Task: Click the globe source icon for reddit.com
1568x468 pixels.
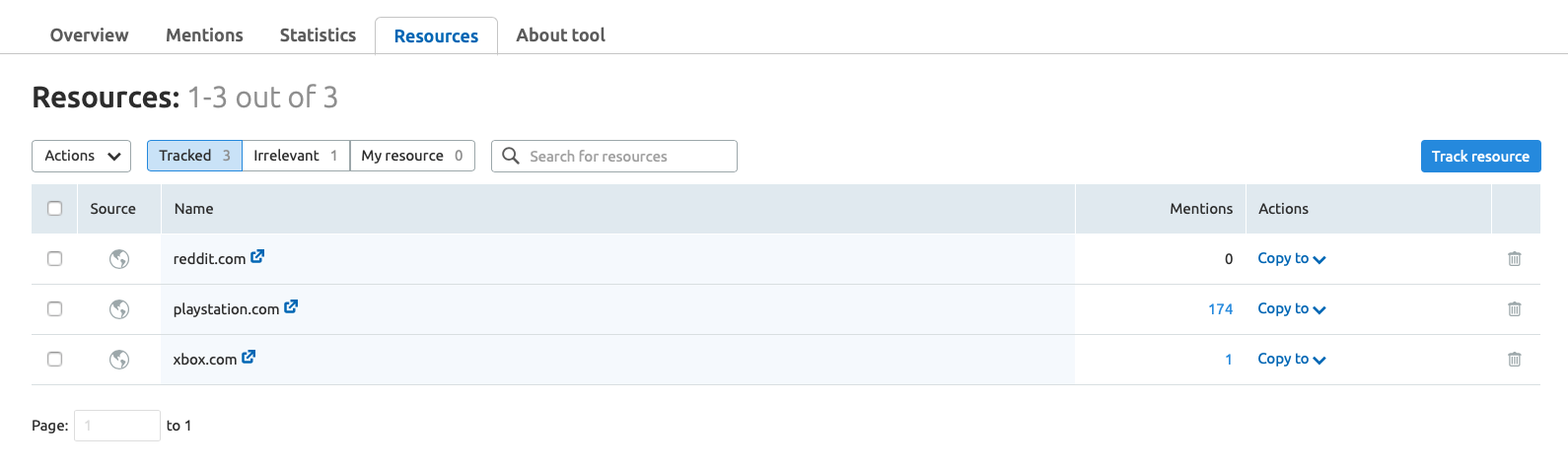Action: (x=119, y=259)
